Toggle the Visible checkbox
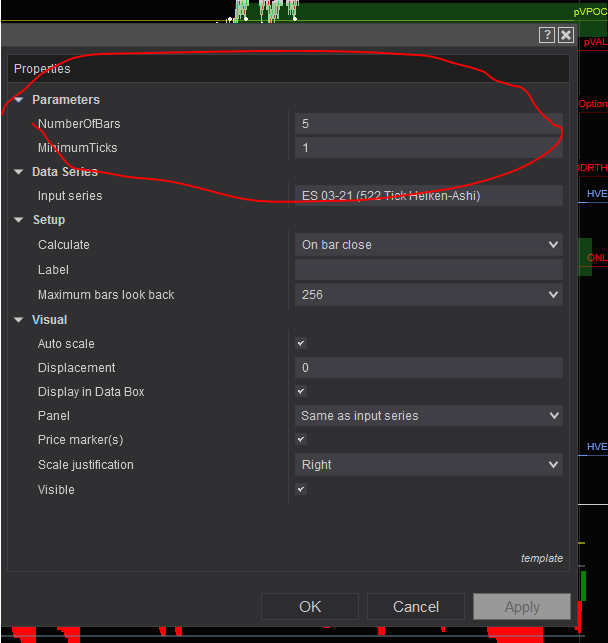Screen dimensions: 608x643 [x=301, y=489]
